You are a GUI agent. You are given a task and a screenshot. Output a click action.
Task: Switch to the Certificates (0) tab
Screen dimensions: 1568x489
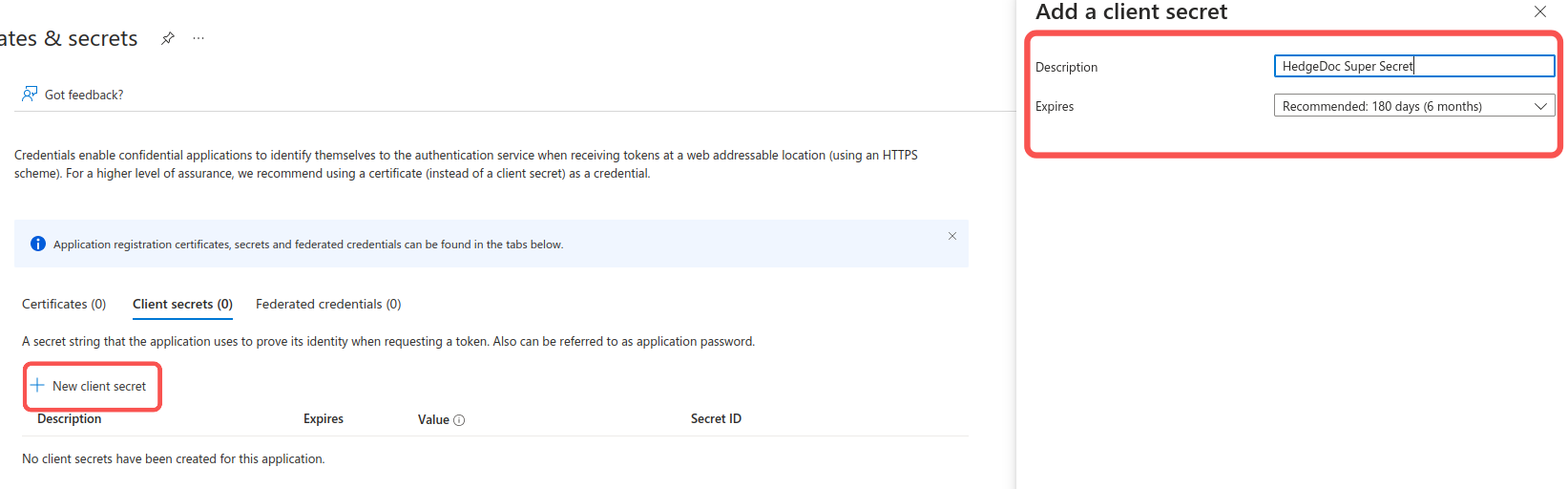(64, 304)
